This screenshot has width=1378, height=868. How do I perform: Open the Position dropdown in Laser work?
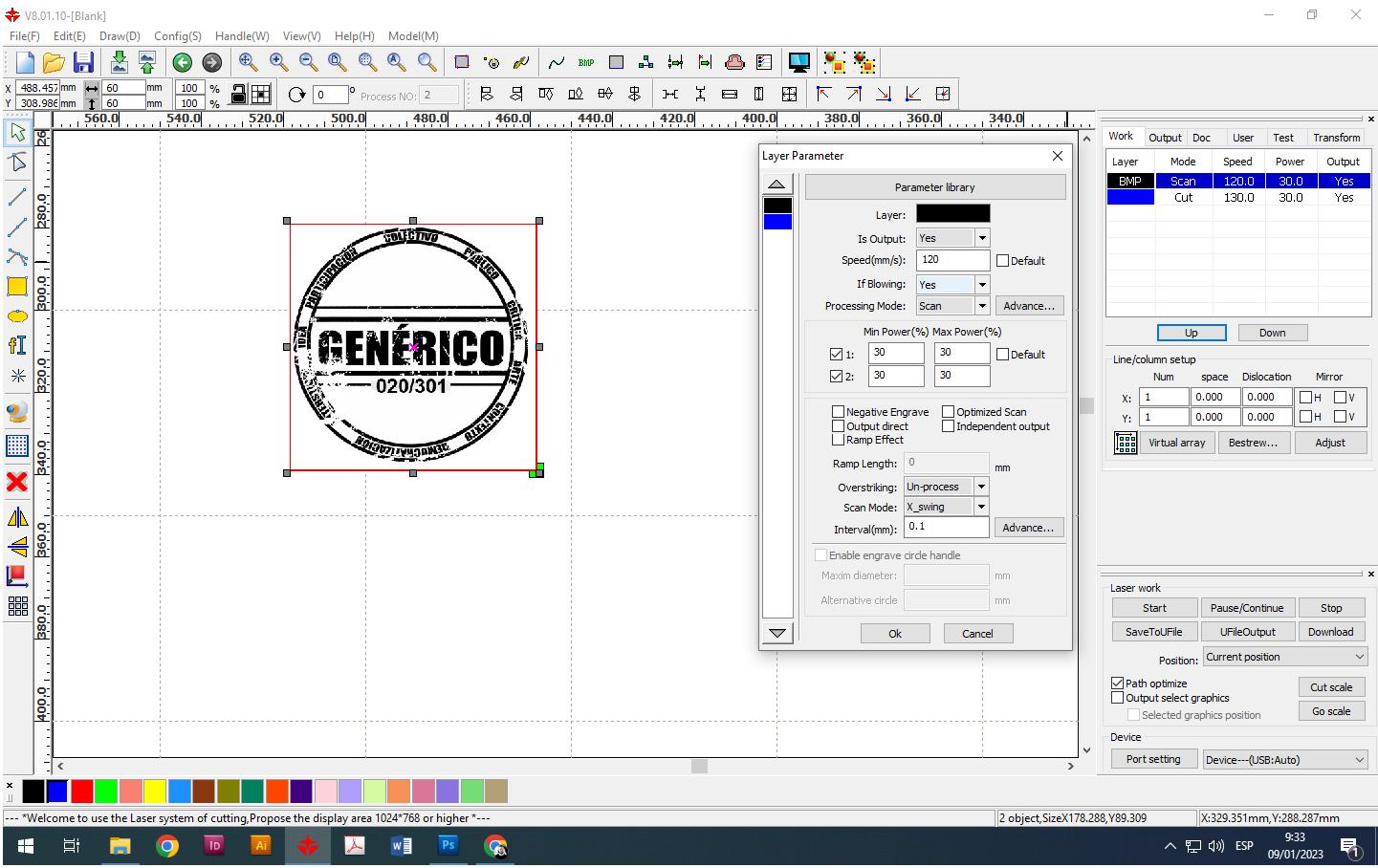pyautogui.click(x=1284, y=657)
